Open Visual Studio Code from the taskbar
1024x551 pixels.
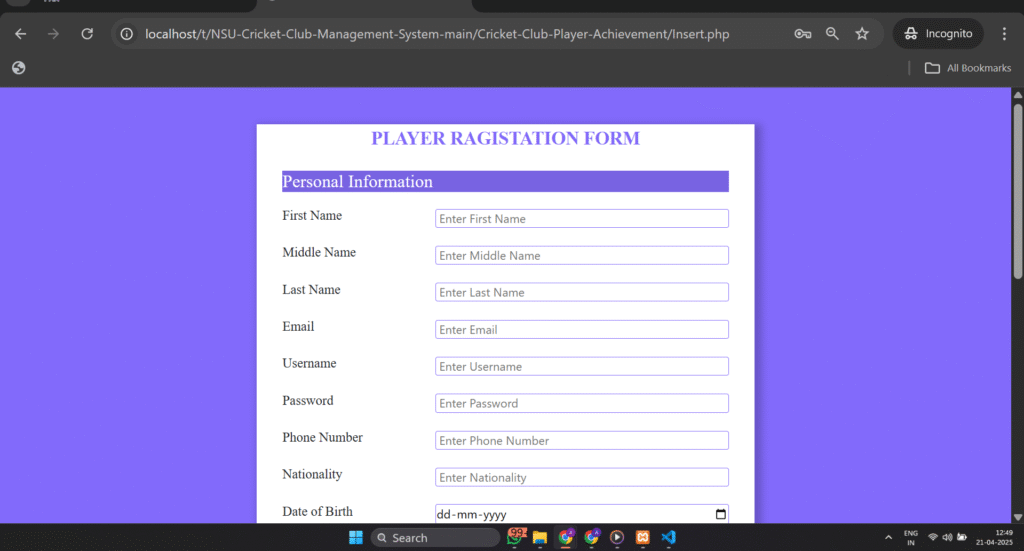click(668, 537)
